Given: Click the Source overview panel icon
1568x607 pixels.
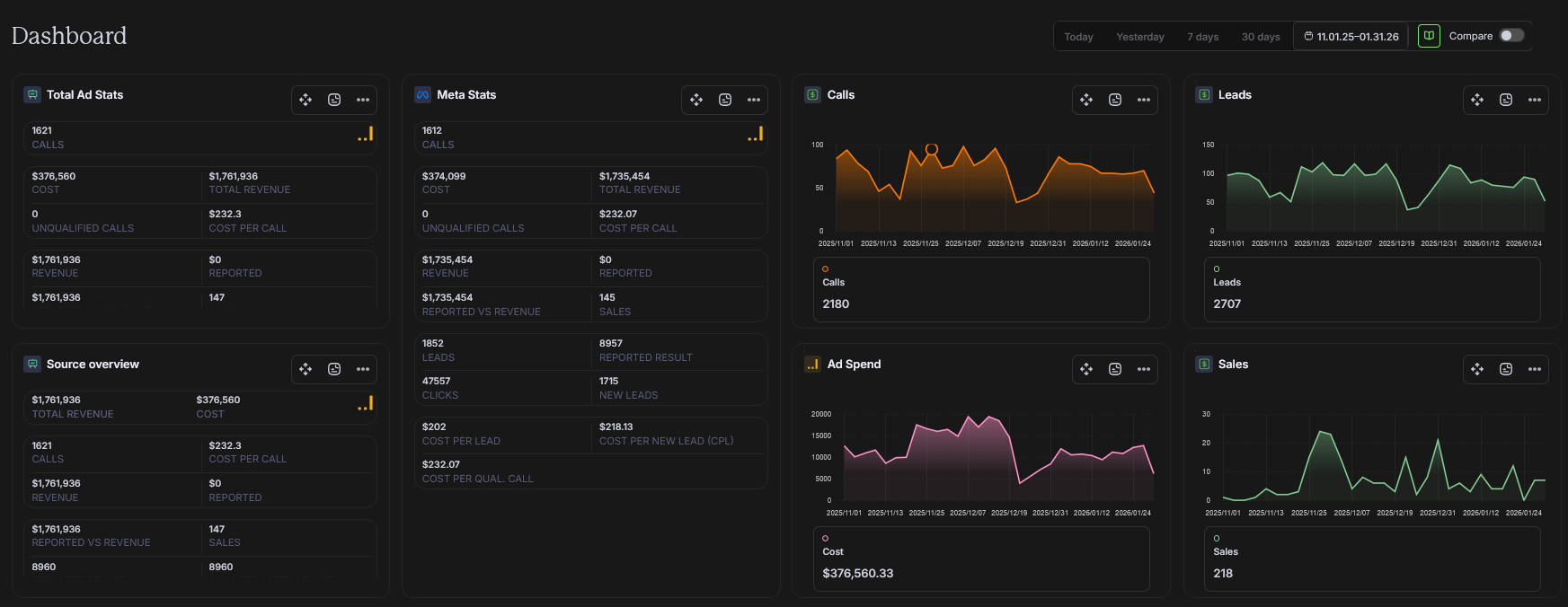Looking at the screenshot, I should coord(32,364).
